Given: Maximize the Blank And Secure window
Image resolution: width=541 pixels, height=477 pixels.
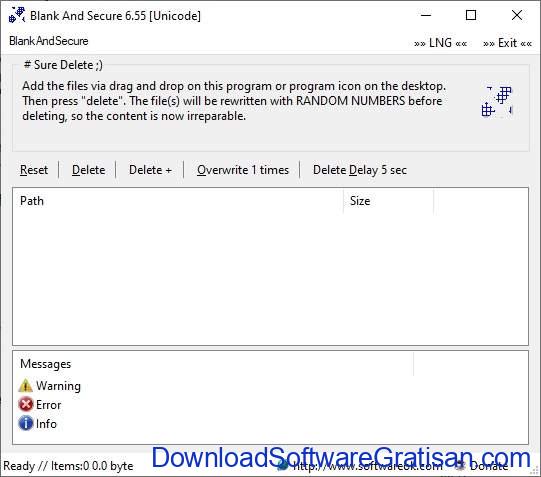Looking at the screenshot, I should [471, 15].
